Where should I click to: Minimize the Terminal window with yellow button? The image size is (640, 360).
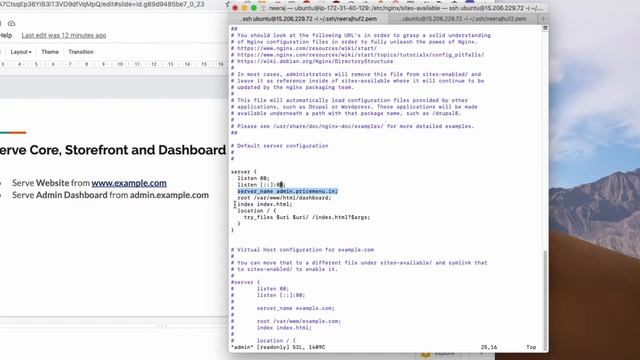244,8
